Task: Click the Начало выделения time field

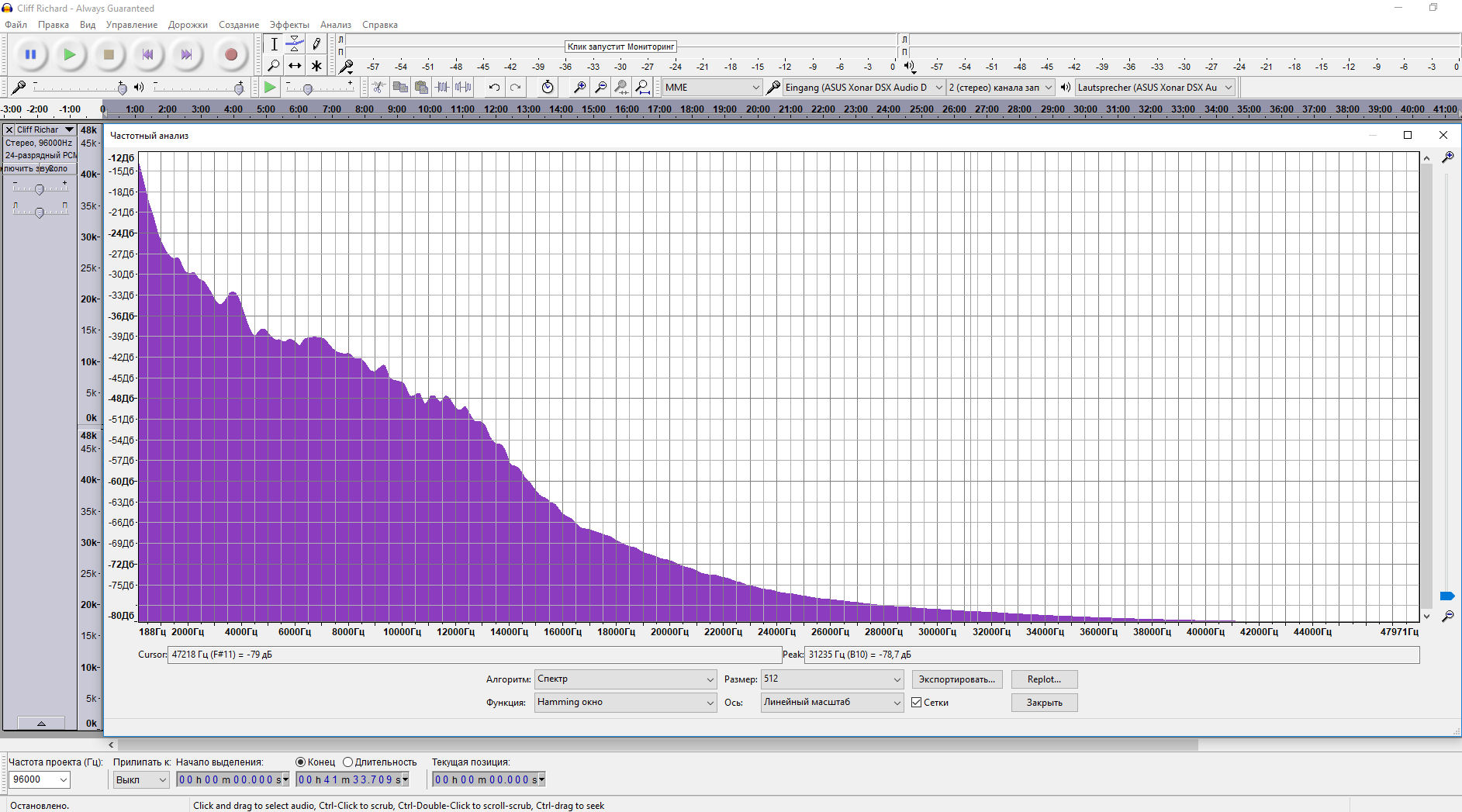Action: [233, 779]
